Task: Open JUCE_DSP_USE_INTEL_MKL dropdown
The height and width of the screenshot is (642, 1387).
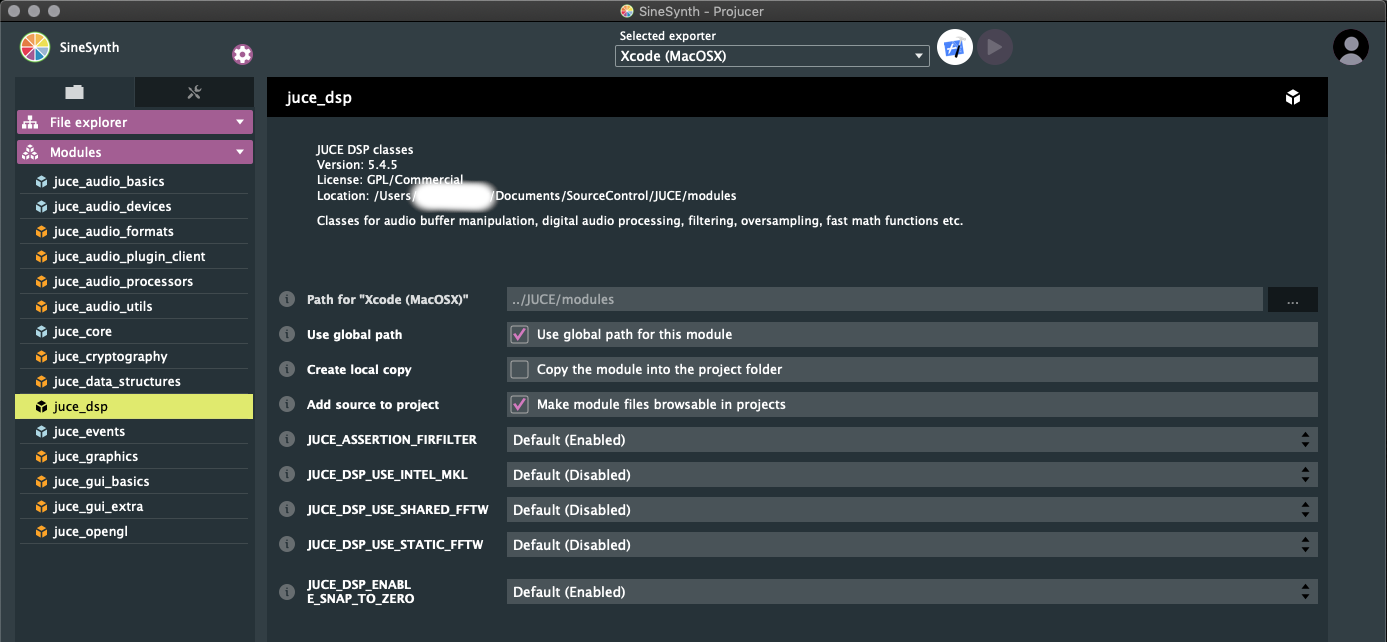Action: tap(912, 474)
